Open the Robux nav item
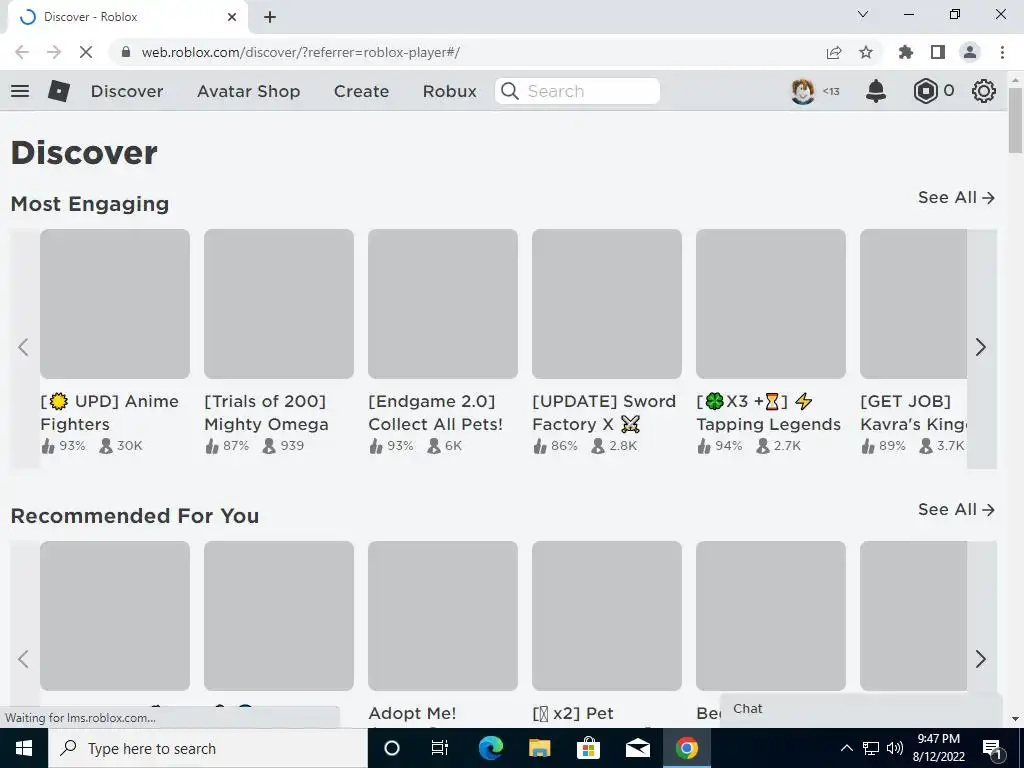Screen dimensions: 1024x768 pyautogui.click(x=449, y=91)
